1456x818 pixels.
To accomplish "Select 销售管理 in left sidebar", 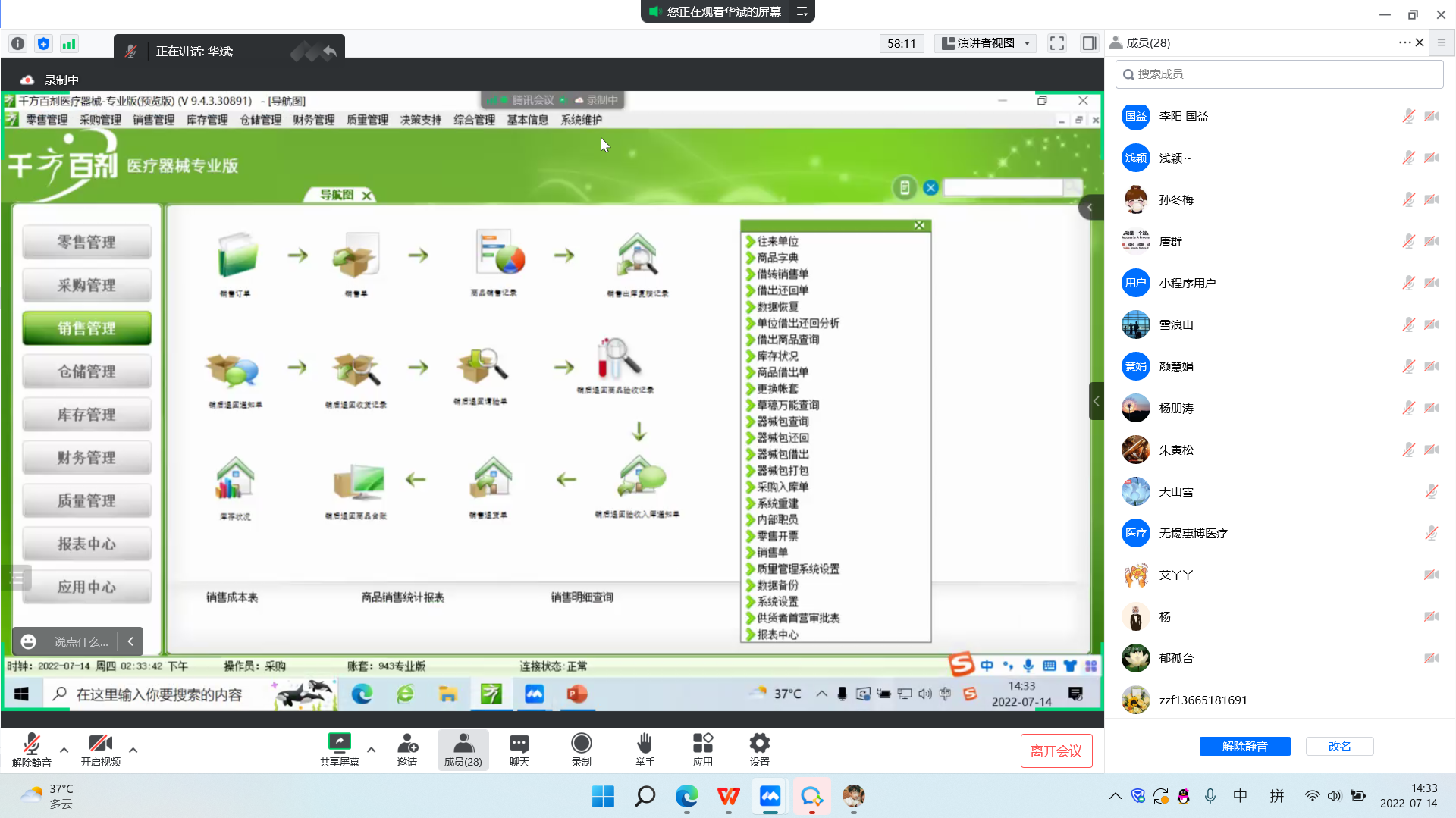I will point(87,328).
